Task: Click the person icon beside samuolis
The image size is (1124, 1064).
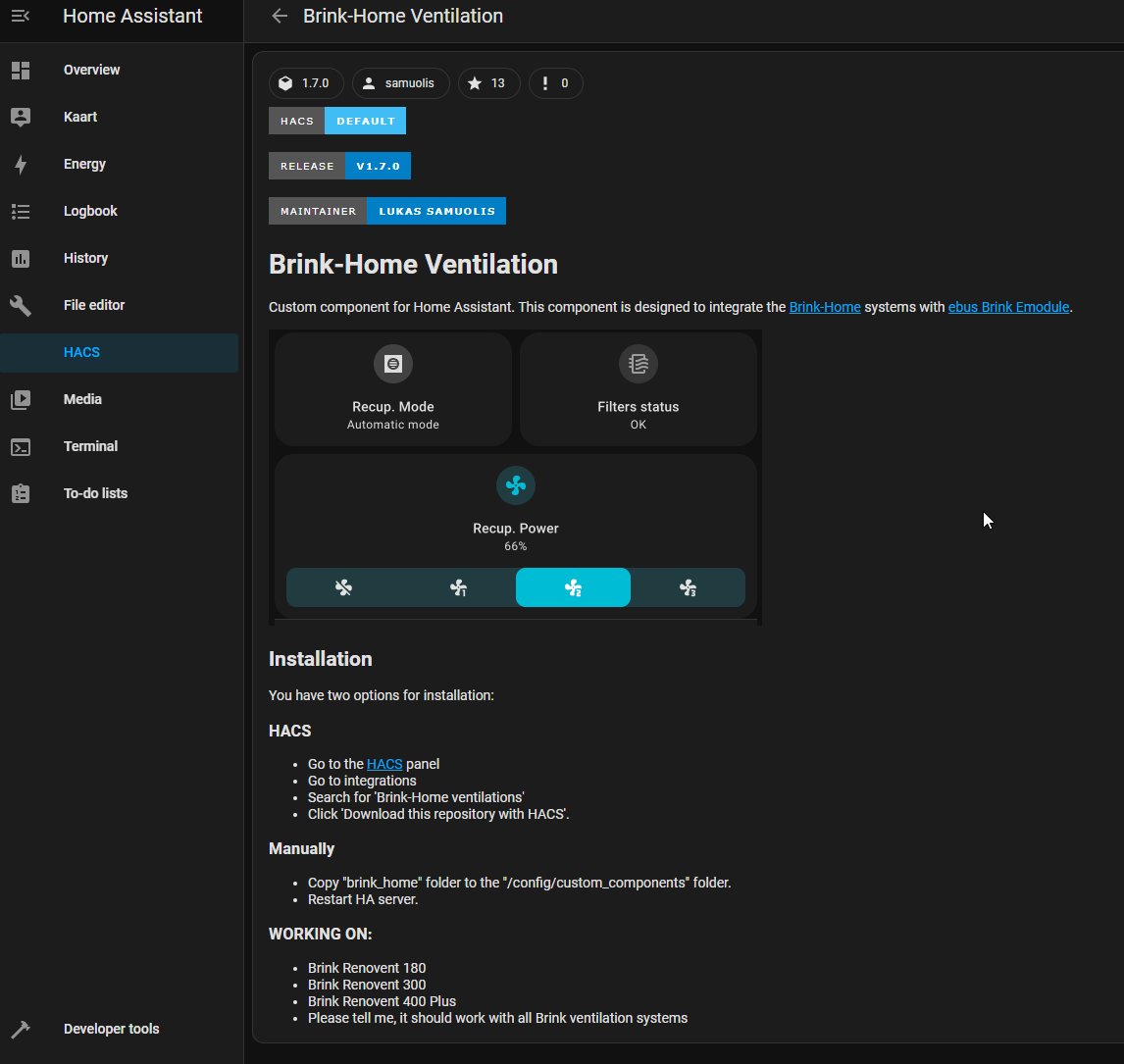Action: [x=369, y=83]
